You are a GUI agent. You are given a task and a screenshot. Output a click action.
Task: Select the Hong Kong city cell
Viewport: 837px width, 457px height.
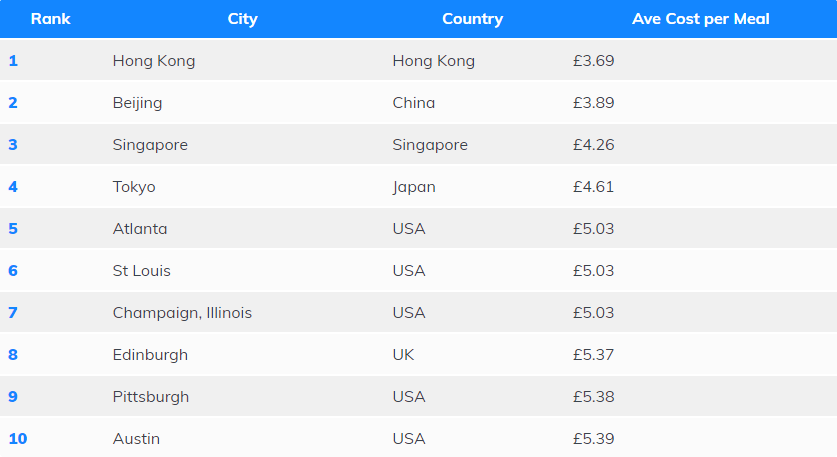coord(154,61)
